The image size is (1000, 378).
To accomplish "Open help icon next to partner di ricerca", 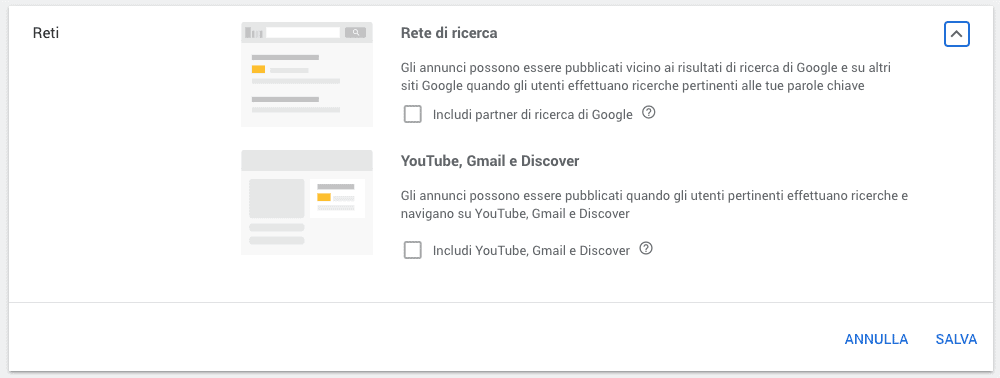I will [x=649, y=113].
